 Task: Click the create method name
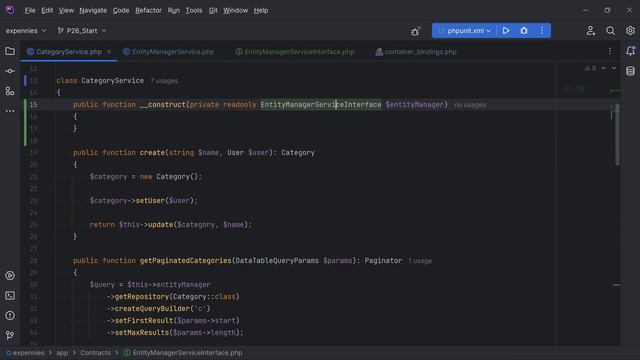pos(152,152)
